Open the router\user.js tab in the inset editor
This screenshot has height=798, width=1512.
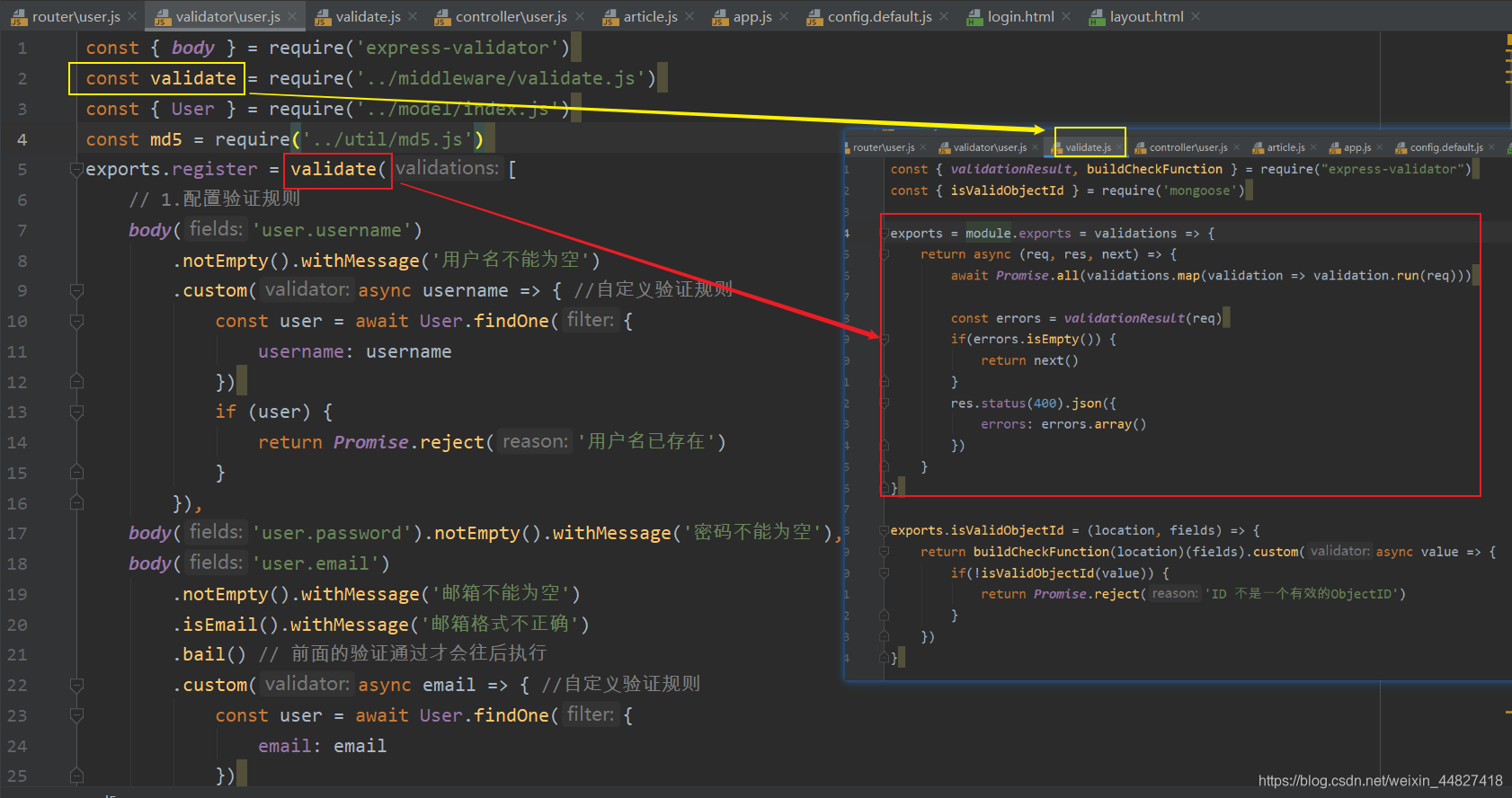click(x=884, y=147)
